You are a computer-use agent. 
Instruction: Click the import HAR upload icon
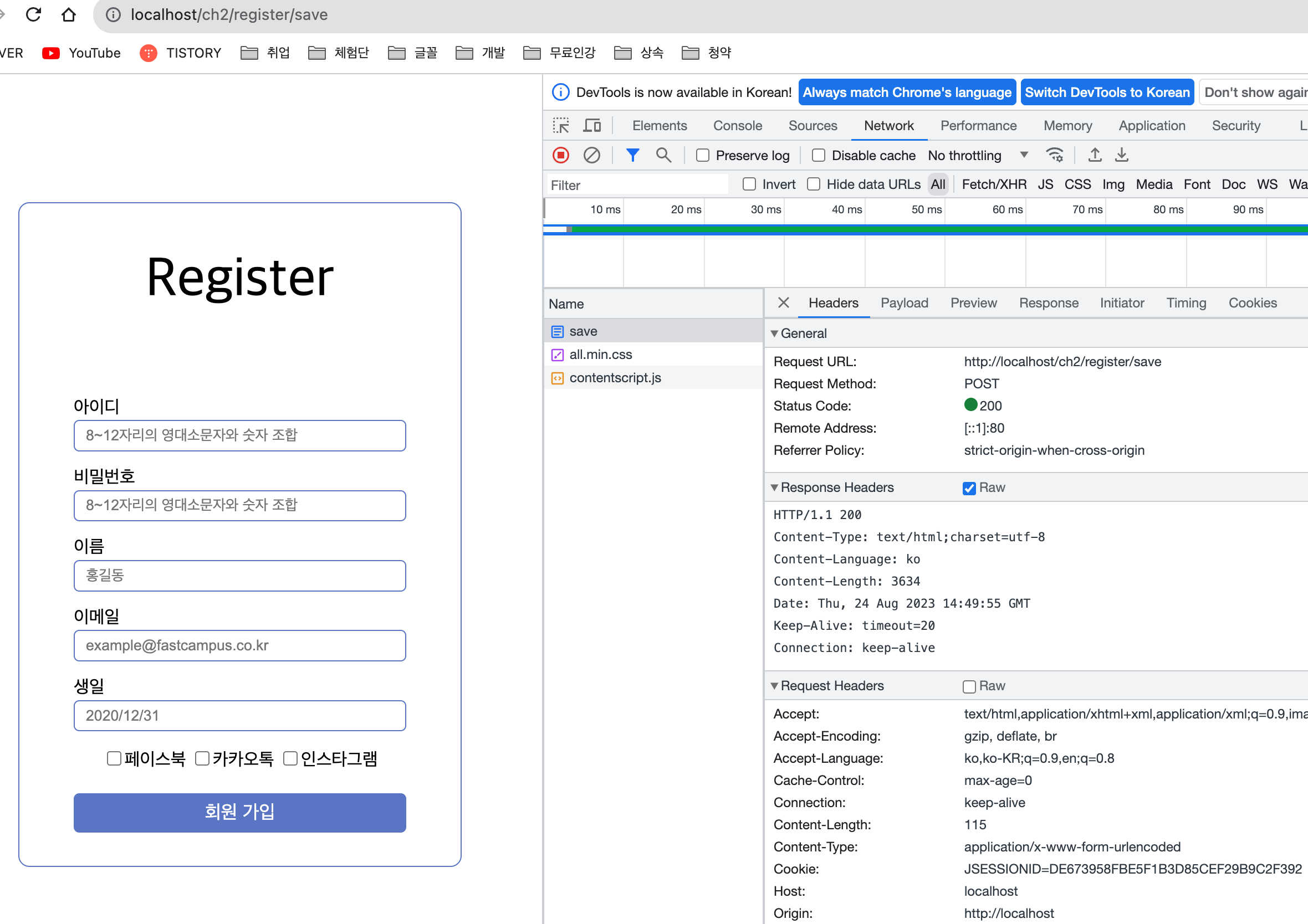point(1095,155)
